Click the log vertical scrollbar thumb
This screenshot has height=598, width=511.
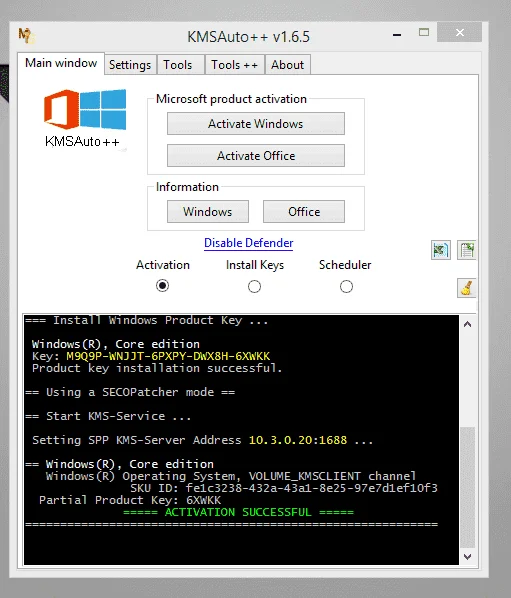coord(468,487)
